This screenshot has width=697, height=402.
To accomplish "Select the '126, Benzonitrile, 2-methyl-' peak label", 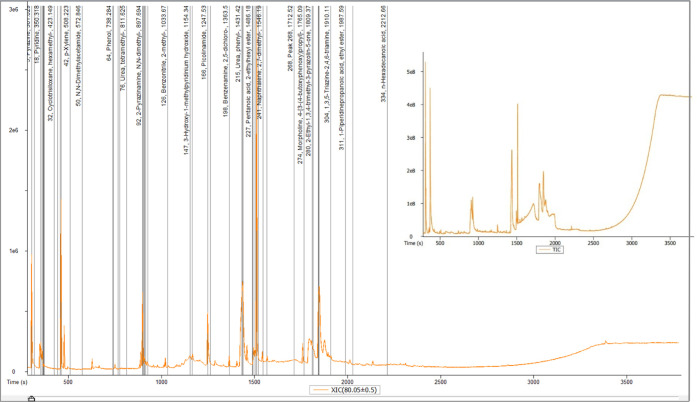I will point(164,56).
